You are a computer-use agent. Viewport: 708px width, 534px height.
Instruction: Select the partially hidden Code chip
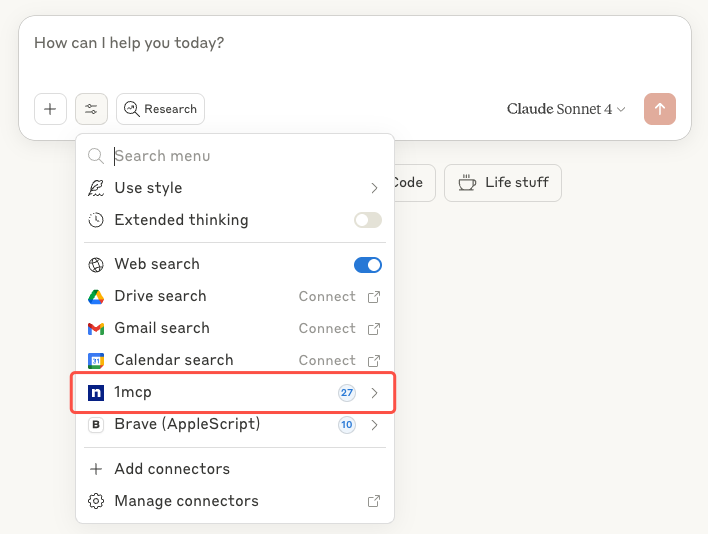coord(415,183)
